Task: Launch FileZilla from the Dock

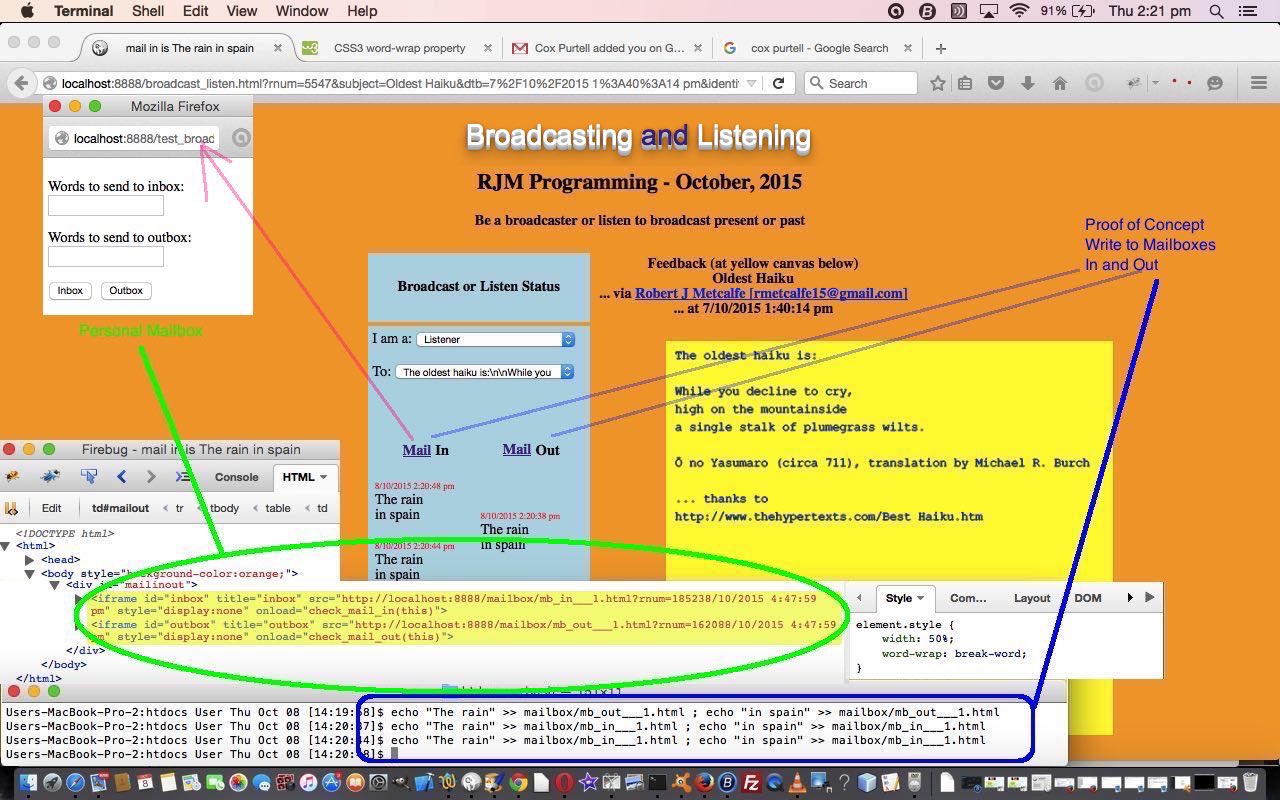Action: click(750, 783)
